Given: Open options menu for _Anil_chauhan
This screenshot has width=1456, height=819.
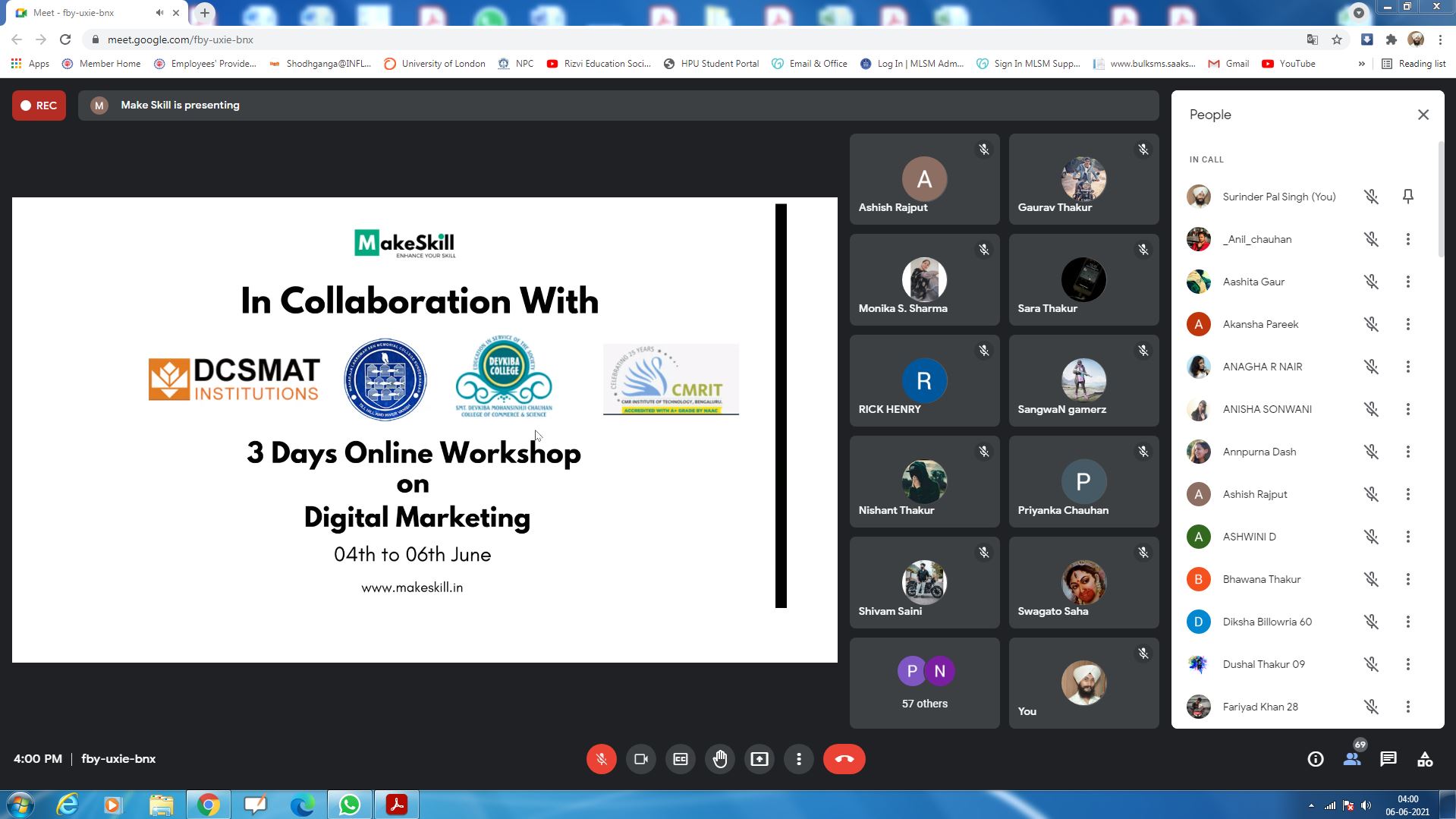Looking at the screenshot, I should 1407,239.
